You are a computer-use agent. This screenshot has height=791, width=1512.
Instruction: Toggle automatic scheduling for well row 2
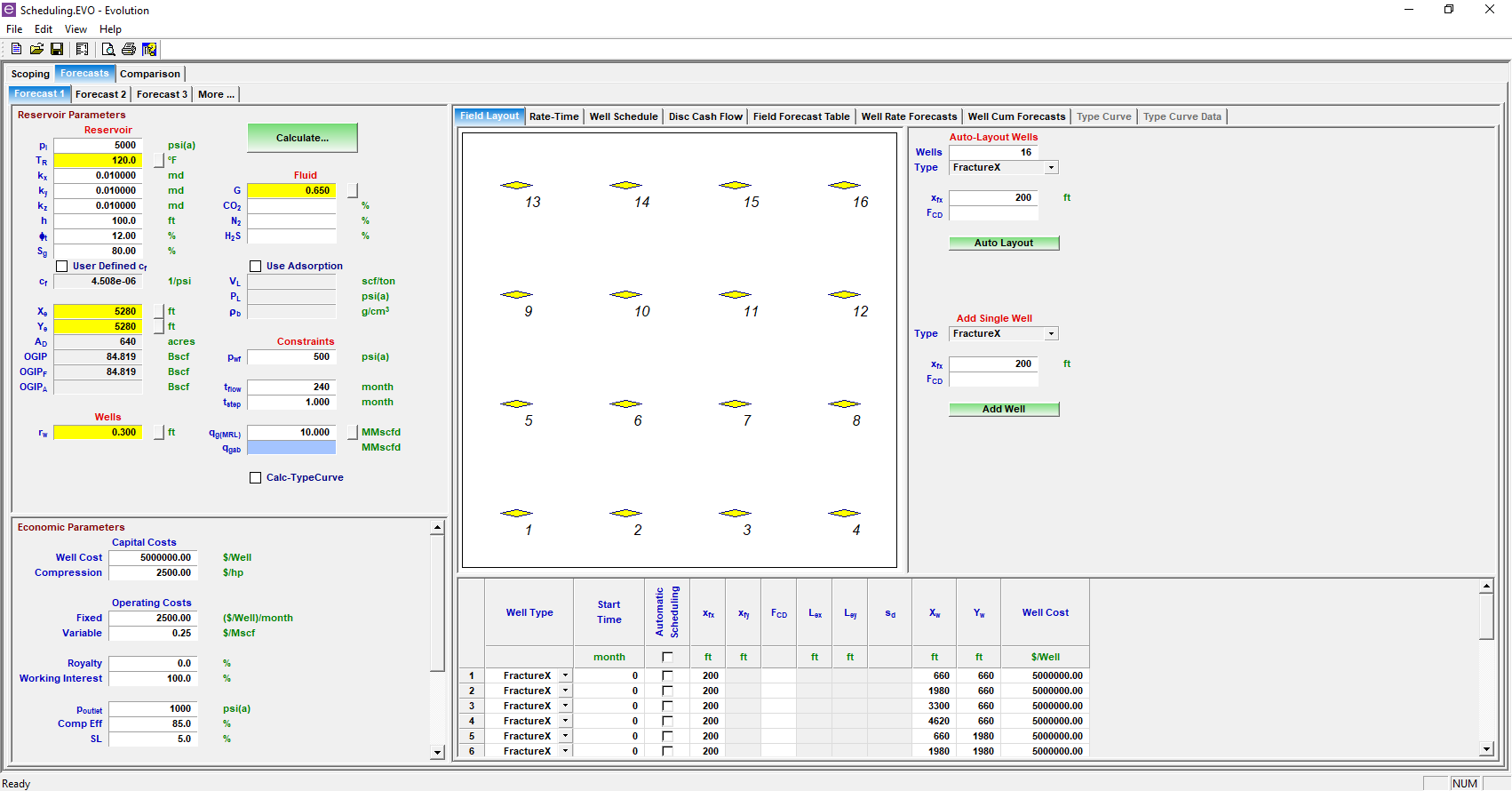(x=667, y=691)
